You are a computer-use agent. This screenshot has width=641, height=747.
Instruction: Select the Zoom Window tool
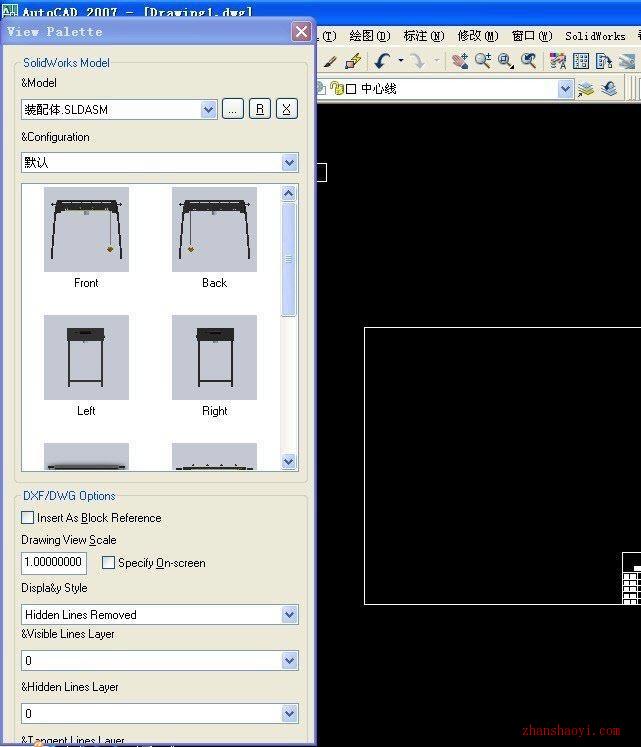pos(505,61)
